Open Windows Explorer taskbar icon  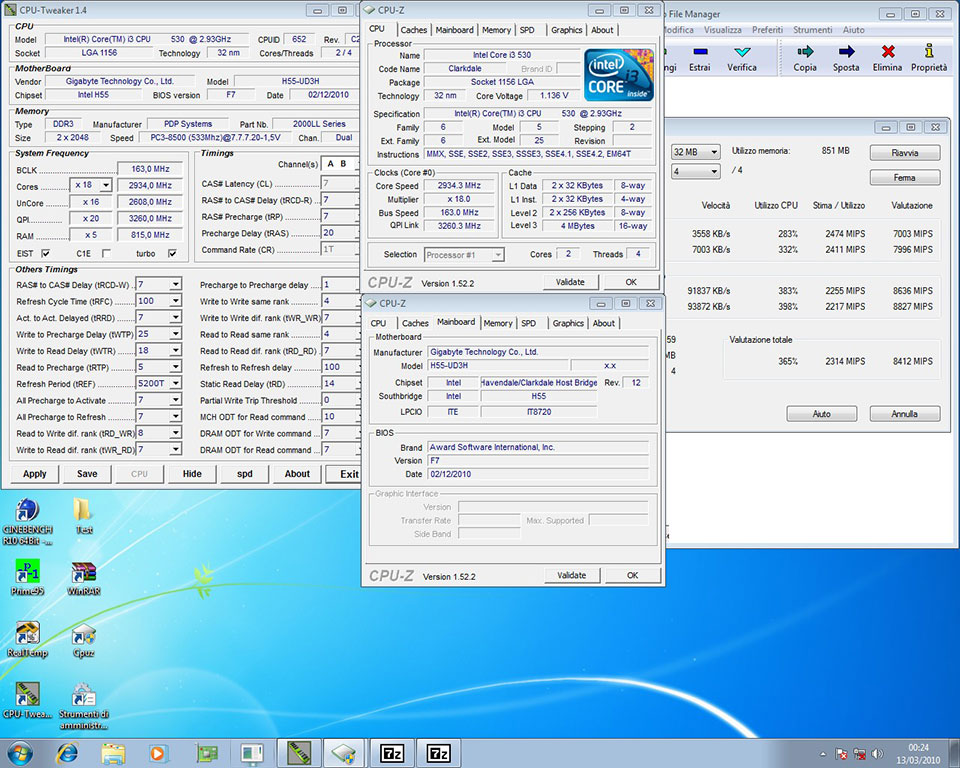[x=113, y=753]
